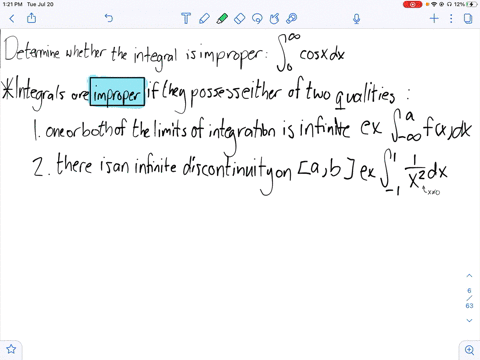
Task: Tap the handwritten 1/x² dx integral example
Action: click(x=414, y=173)
